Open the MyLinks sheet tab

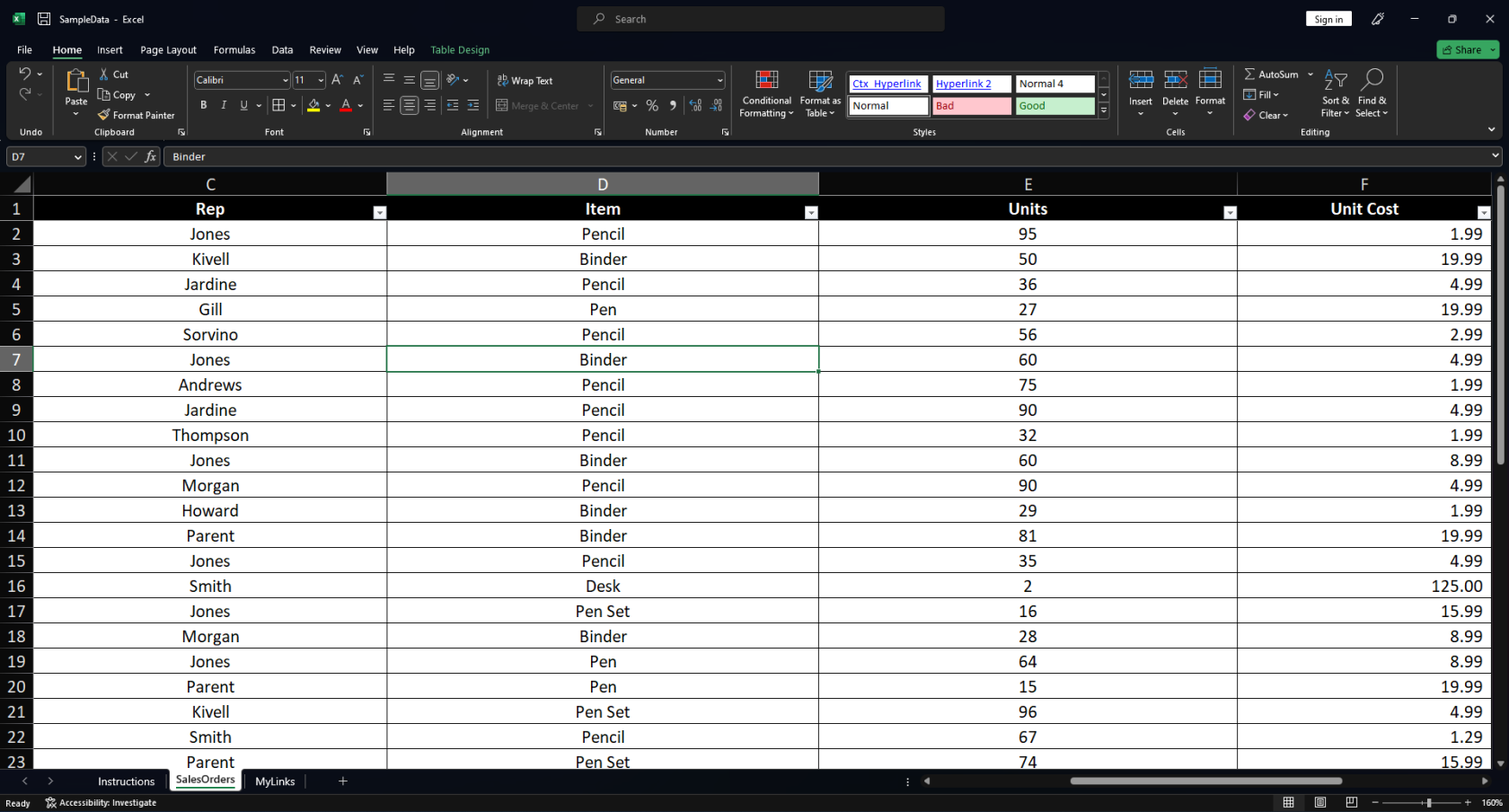tap(275, 781)
